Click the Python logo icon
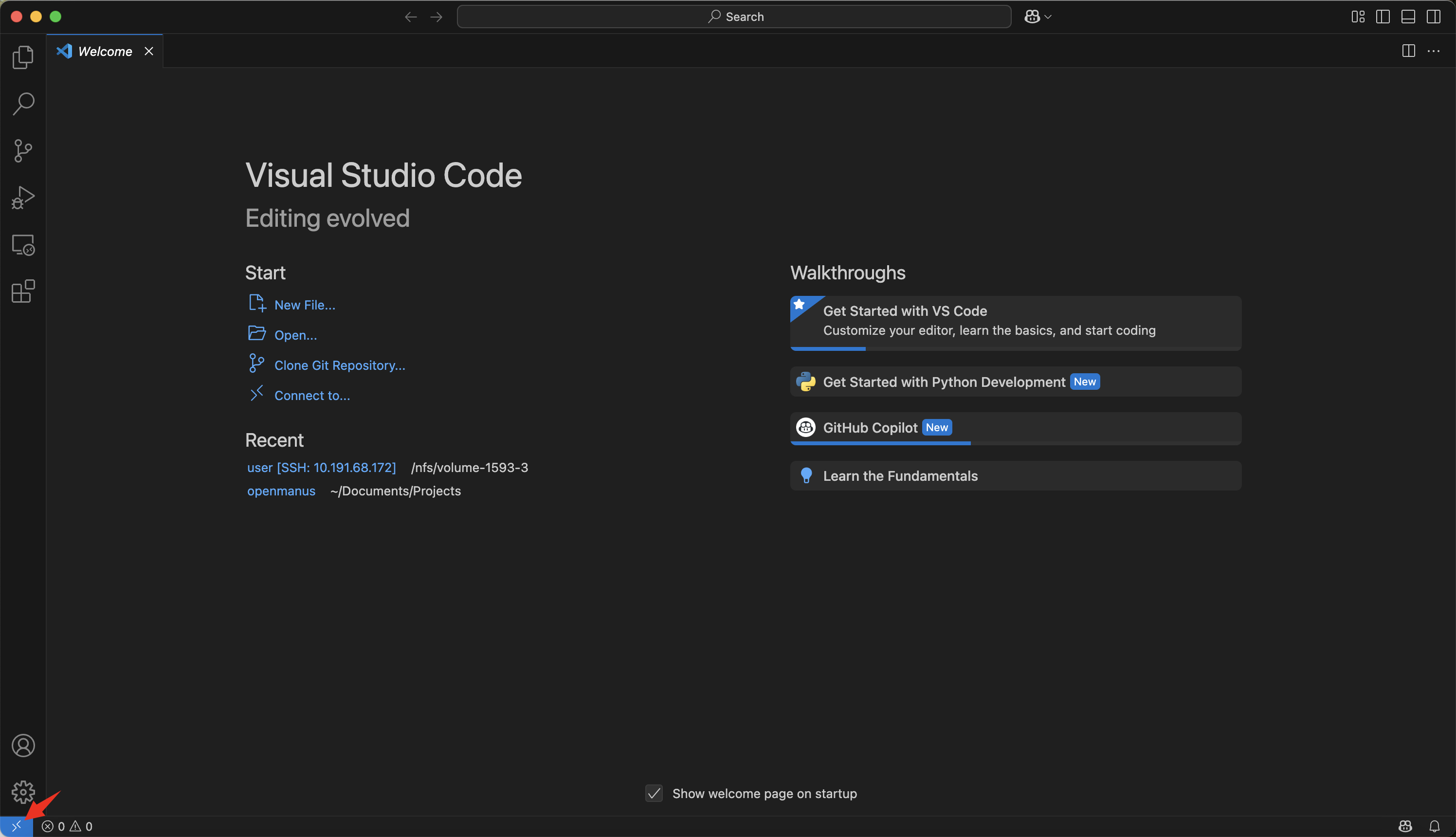Viewport: 1456px width, 837px height. [x=806, y=382]
